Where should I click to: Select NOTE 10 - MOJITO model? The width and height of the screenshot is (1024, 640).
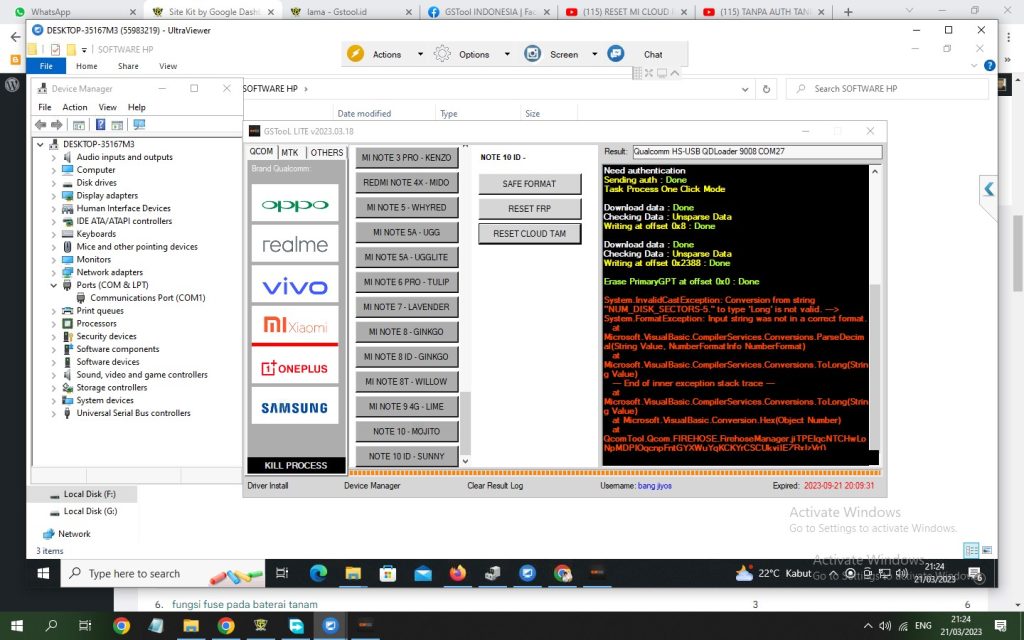(406, 431)
